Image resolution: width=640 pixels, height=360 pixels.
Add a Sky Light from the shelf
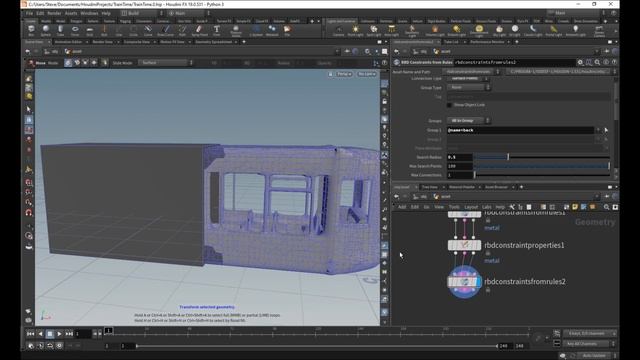click(499, 30)
